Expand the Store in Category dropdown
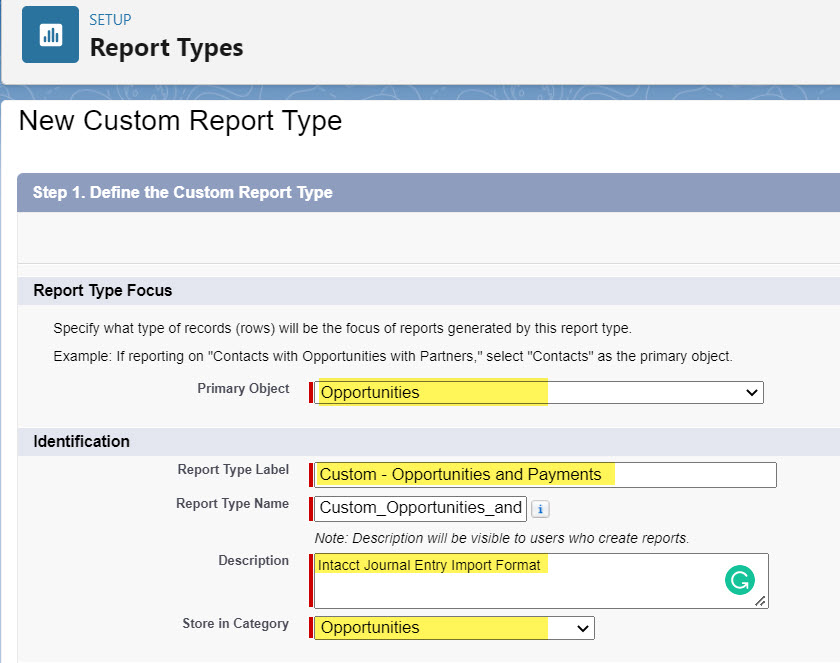The height and width of the screenshot is (663, 840). point(455,628)
